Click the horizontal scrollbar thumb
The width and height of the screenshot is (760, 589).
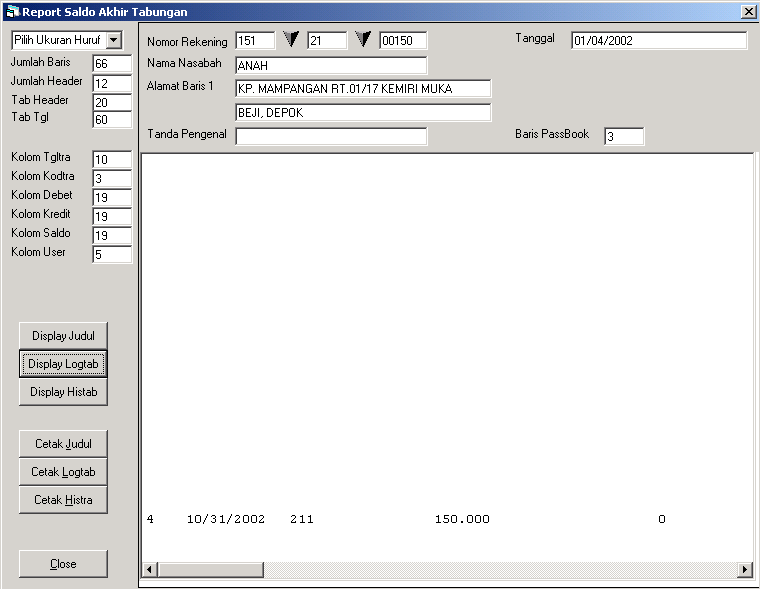[210, 570]
